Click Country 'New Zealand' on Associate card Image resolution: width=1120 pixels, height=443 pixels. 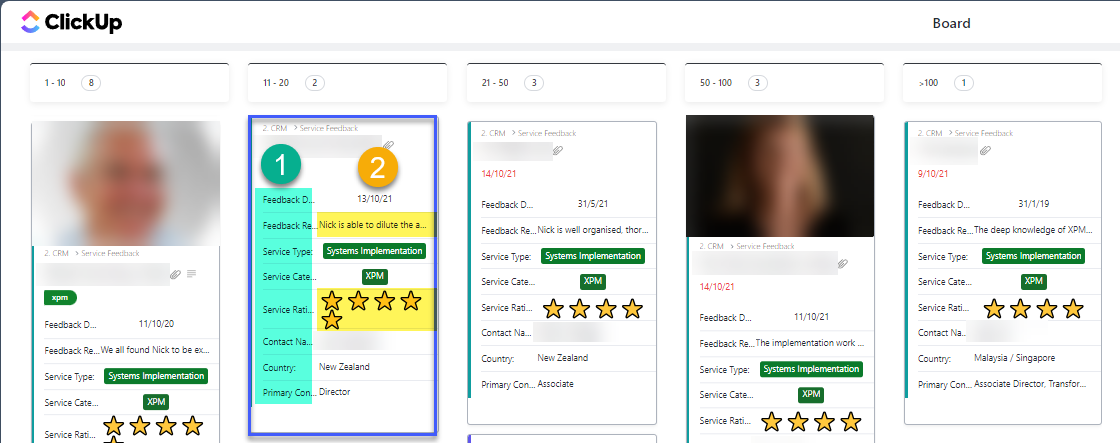[563, 357]
